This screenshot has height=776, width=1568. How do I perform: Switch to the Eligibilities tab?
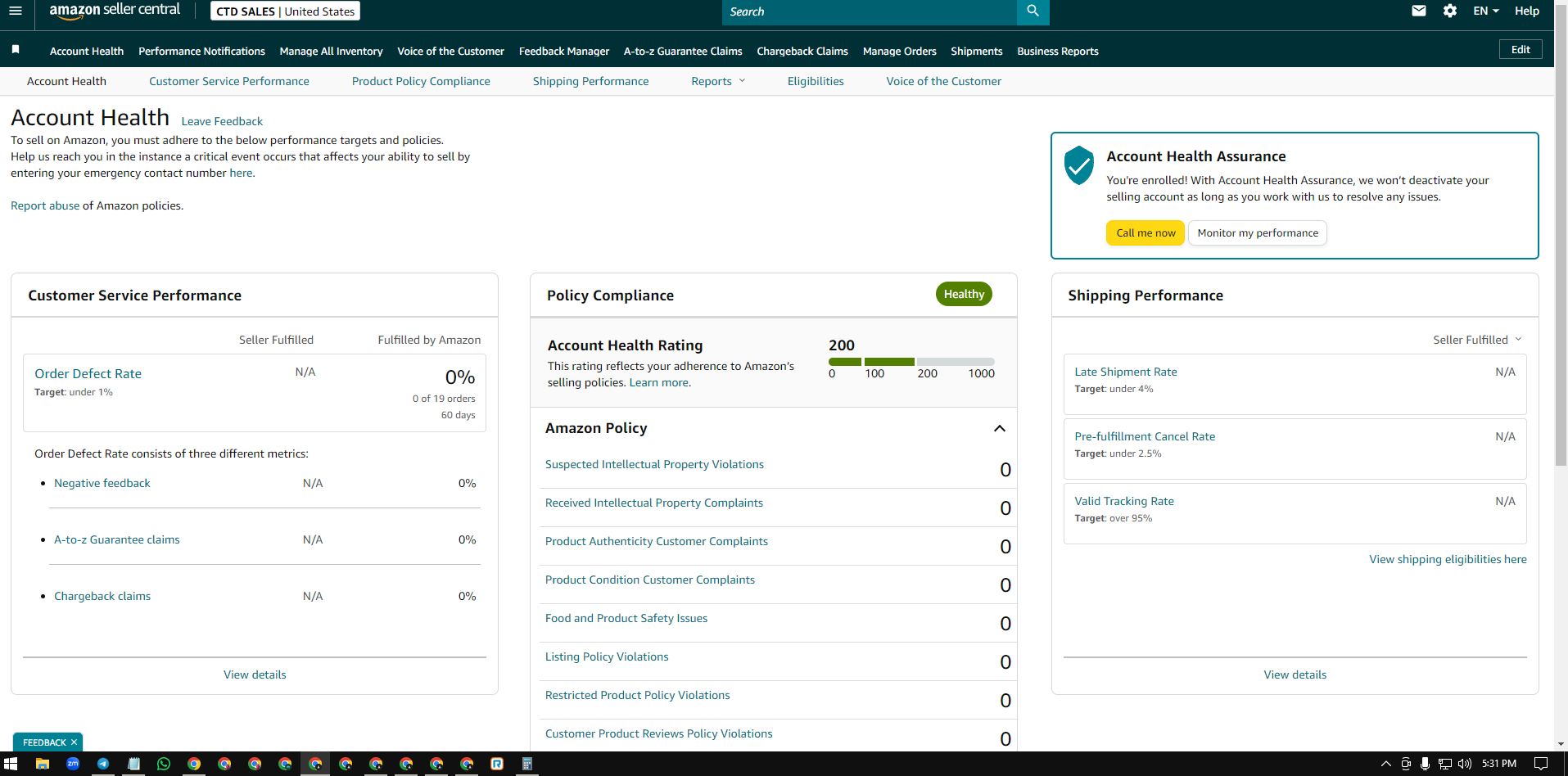click(x=816, y=81)
